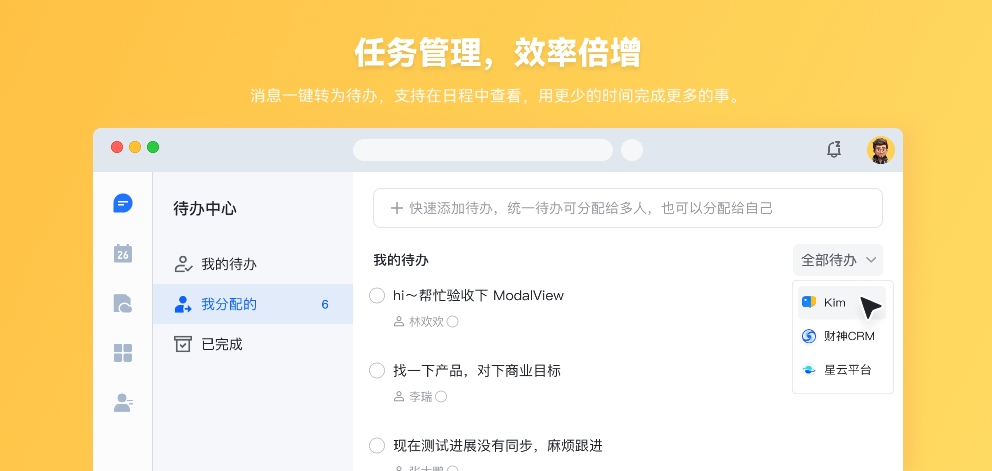The width and height of the screenshot is (992, 471).
Task: Open the workbench grid icon
Action: pyautogui.click(x=123, y=353)
